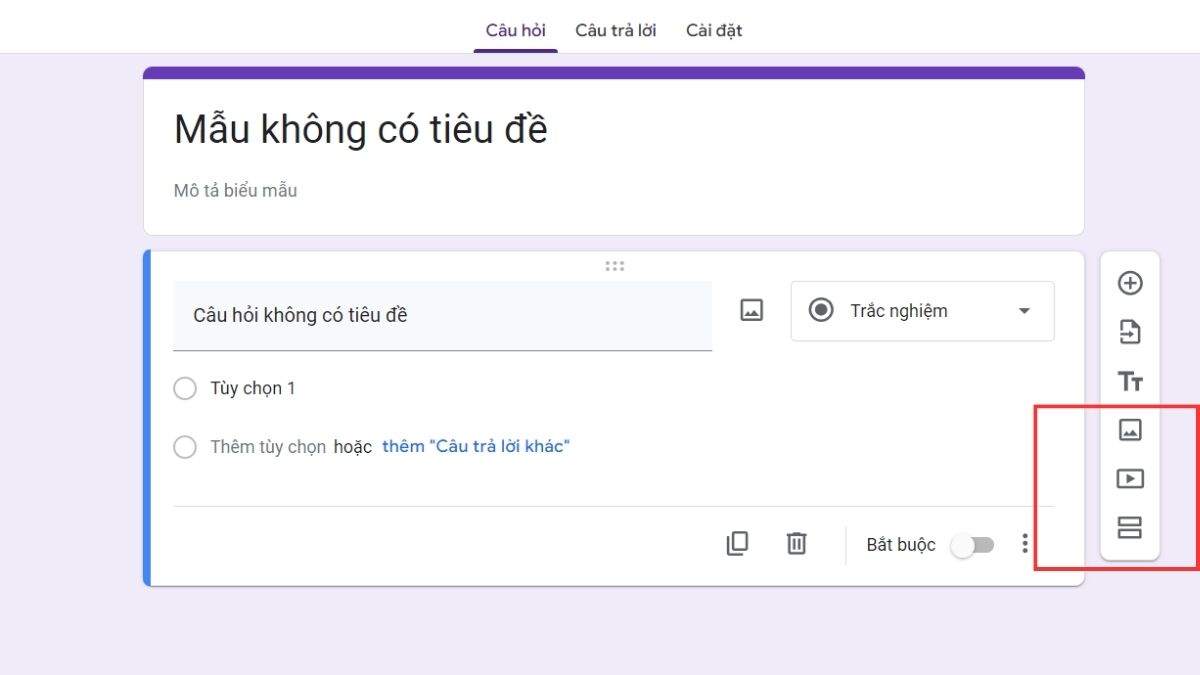Add a section from the side toolbar
Viewport: 1200px width, 675px height.
click(1129, 527)
